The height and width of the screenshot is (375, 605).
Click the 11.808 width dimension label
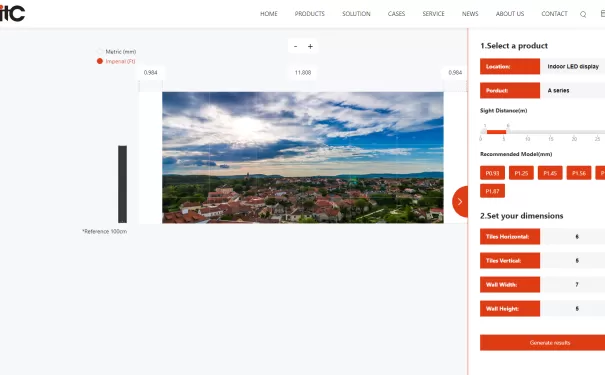pyautogui.click(x=303, y=73)
